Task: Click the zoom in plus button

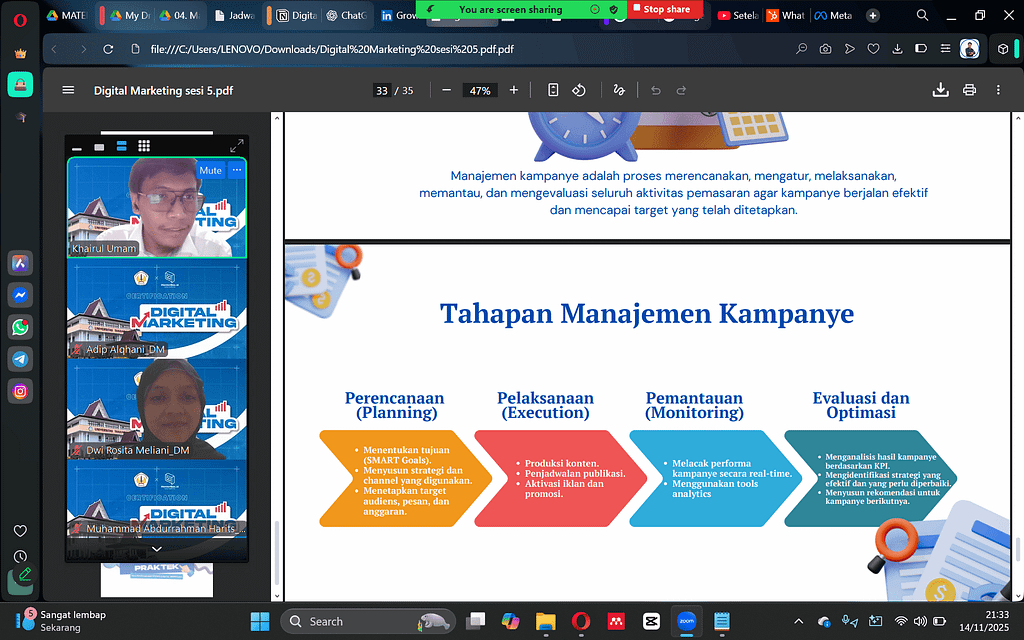Action: 514,90
